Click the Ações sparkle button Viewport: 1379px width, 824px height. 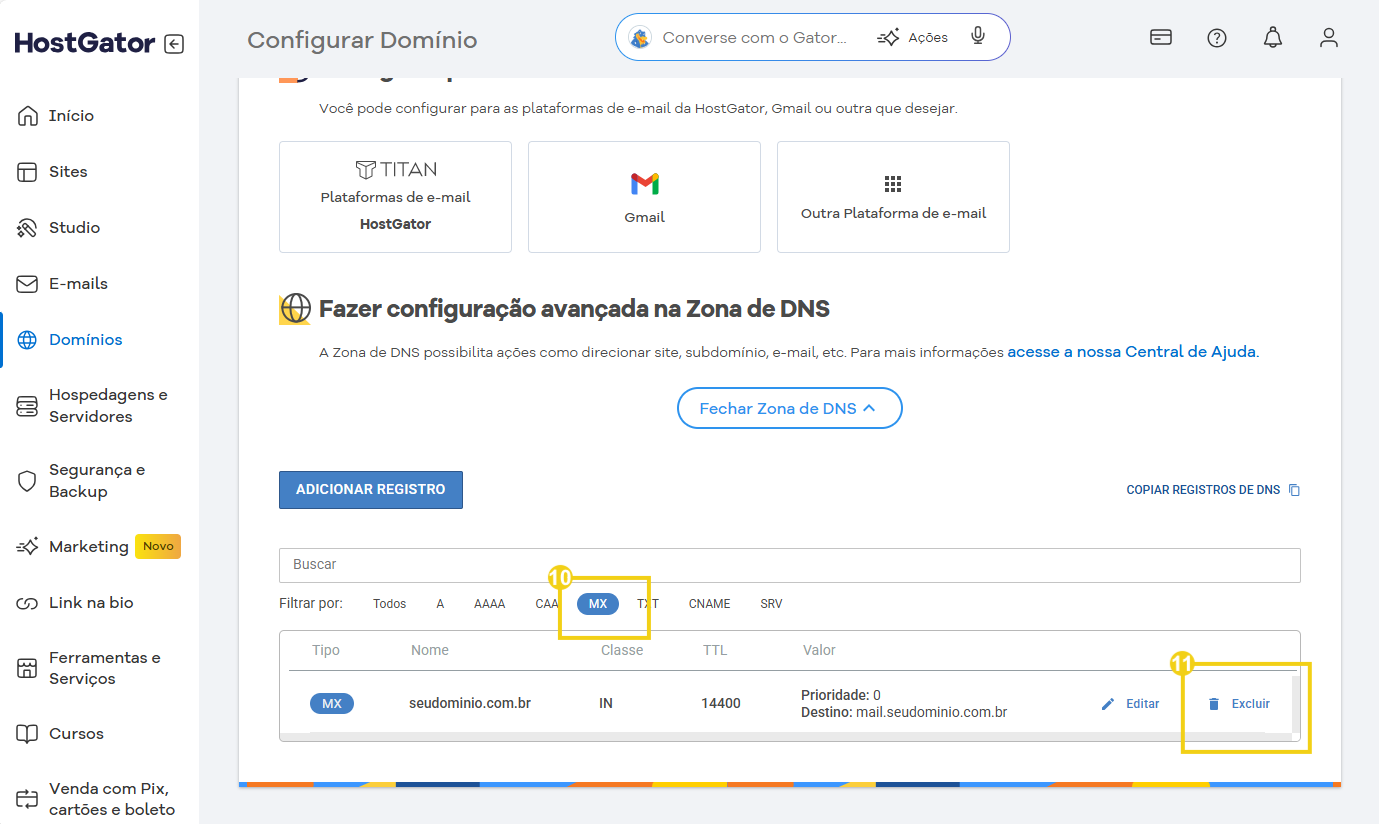(912, 38)
